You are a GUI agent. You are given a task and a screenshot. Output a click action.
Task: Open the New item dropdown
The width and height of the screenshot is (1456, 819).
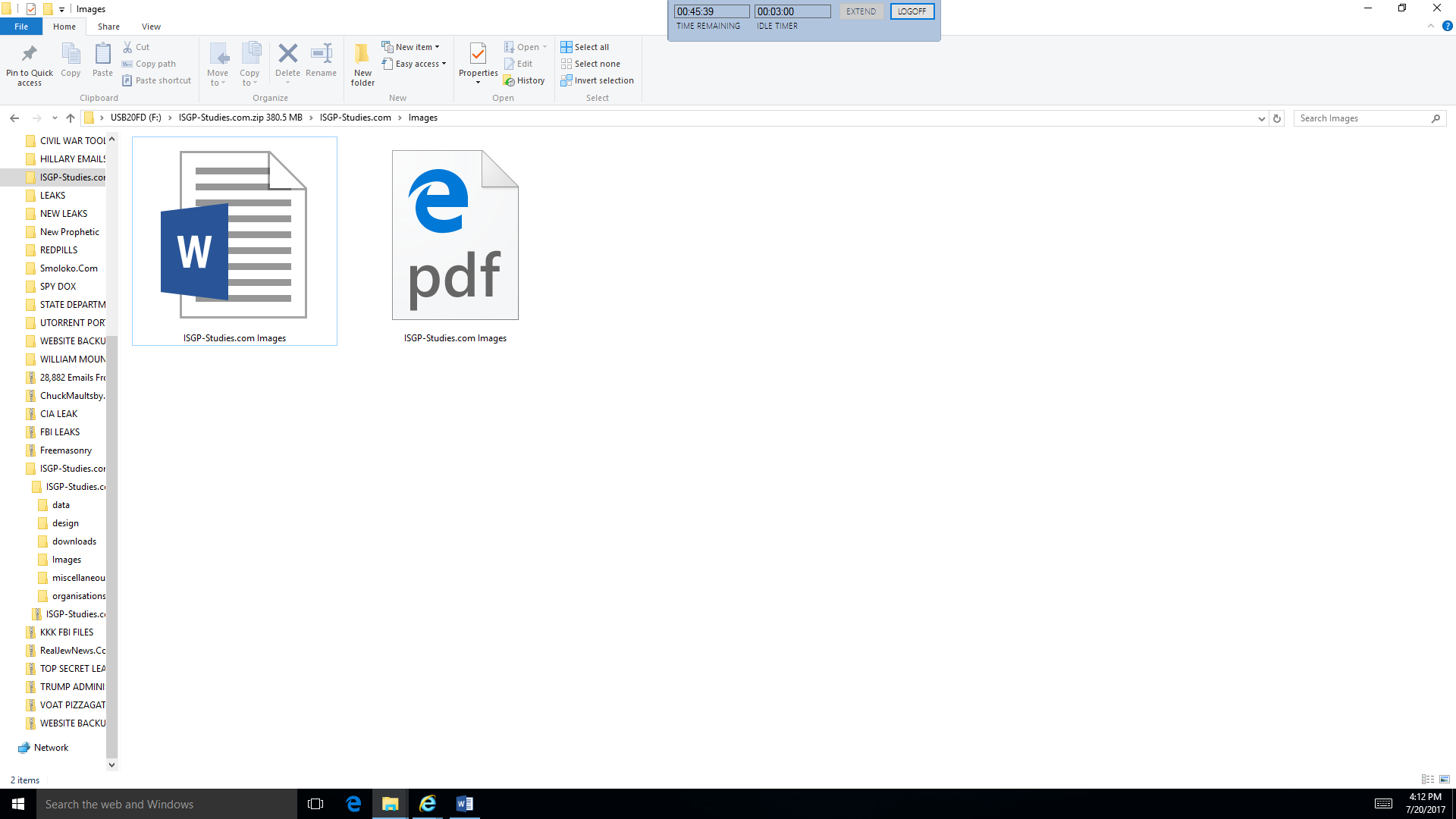410,47
